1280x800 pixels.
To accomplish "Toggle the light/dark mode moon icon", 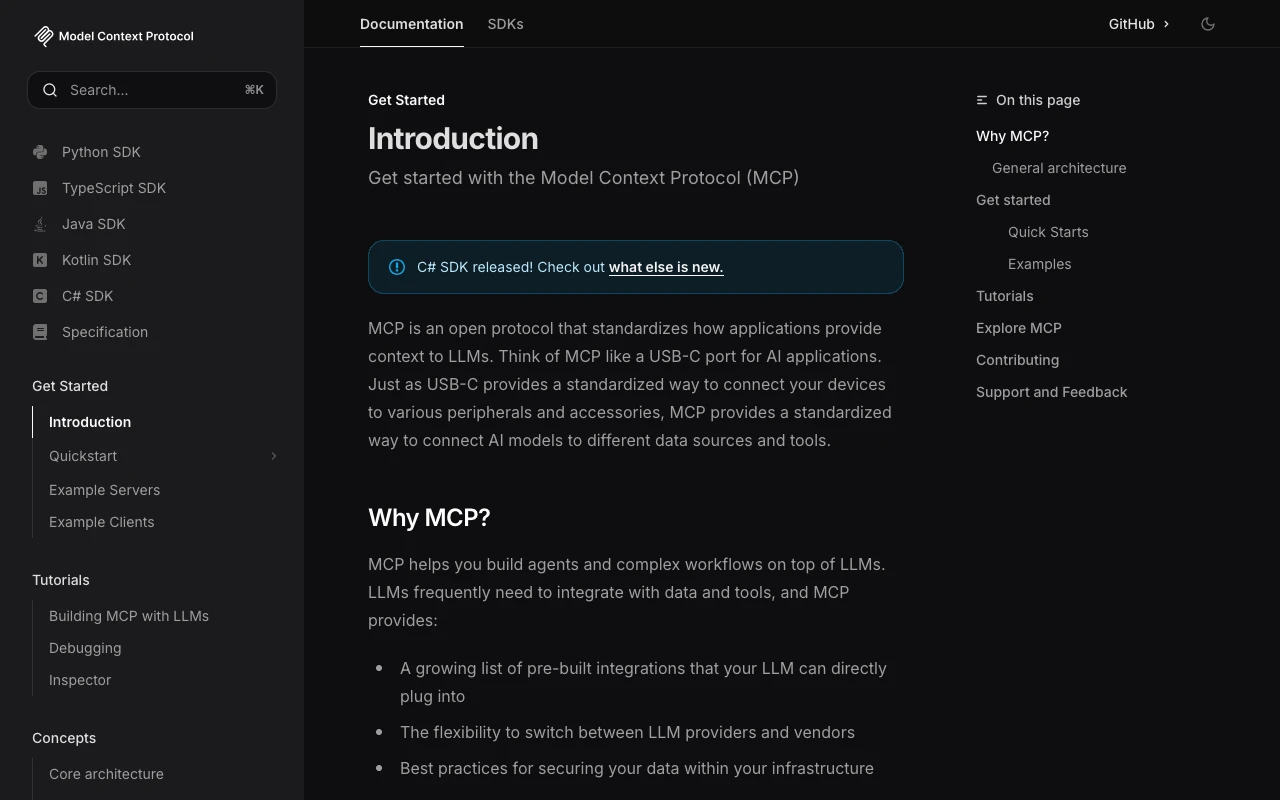I will coord(1208,24).
